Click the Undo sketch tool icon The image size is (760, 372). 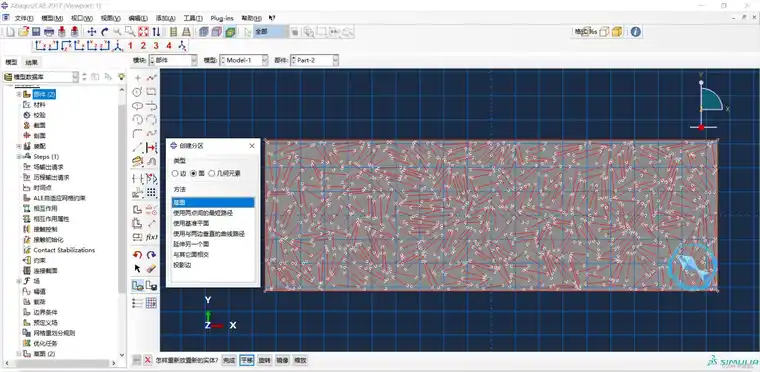[137, 255]
